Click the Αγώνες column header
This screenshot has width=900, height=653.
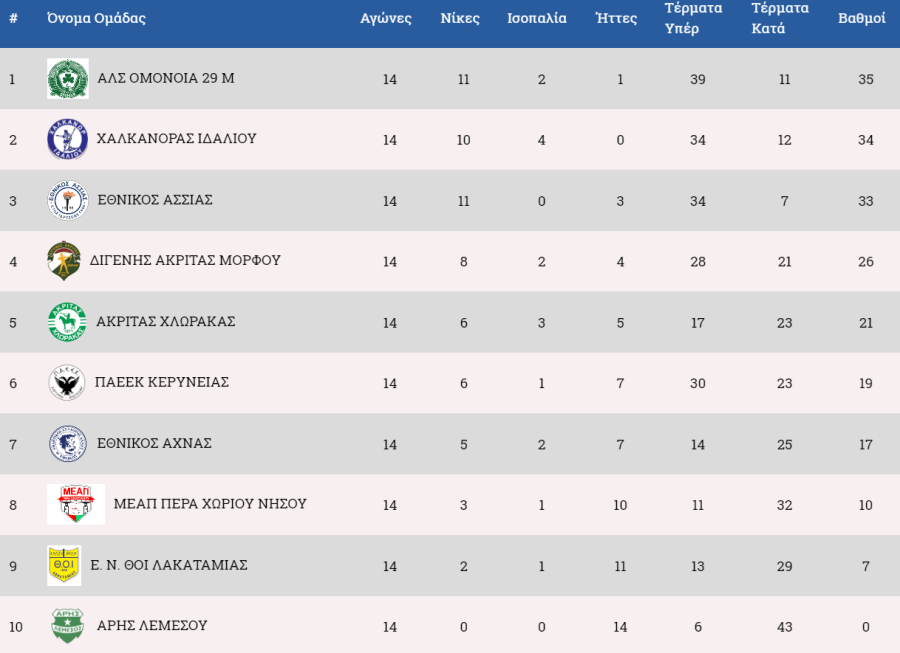[386, 18]
